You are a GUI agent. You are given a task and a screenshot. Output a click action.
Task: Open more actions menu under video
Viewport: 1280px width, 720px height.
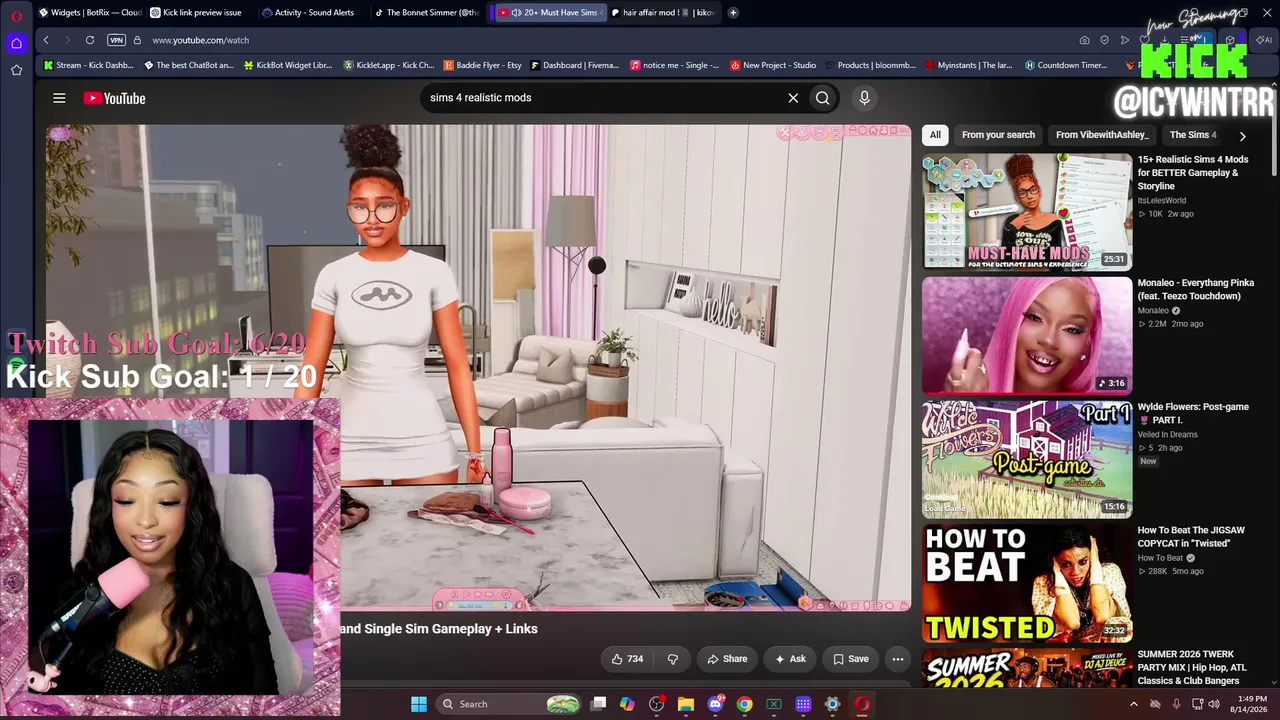pos(898,659)
